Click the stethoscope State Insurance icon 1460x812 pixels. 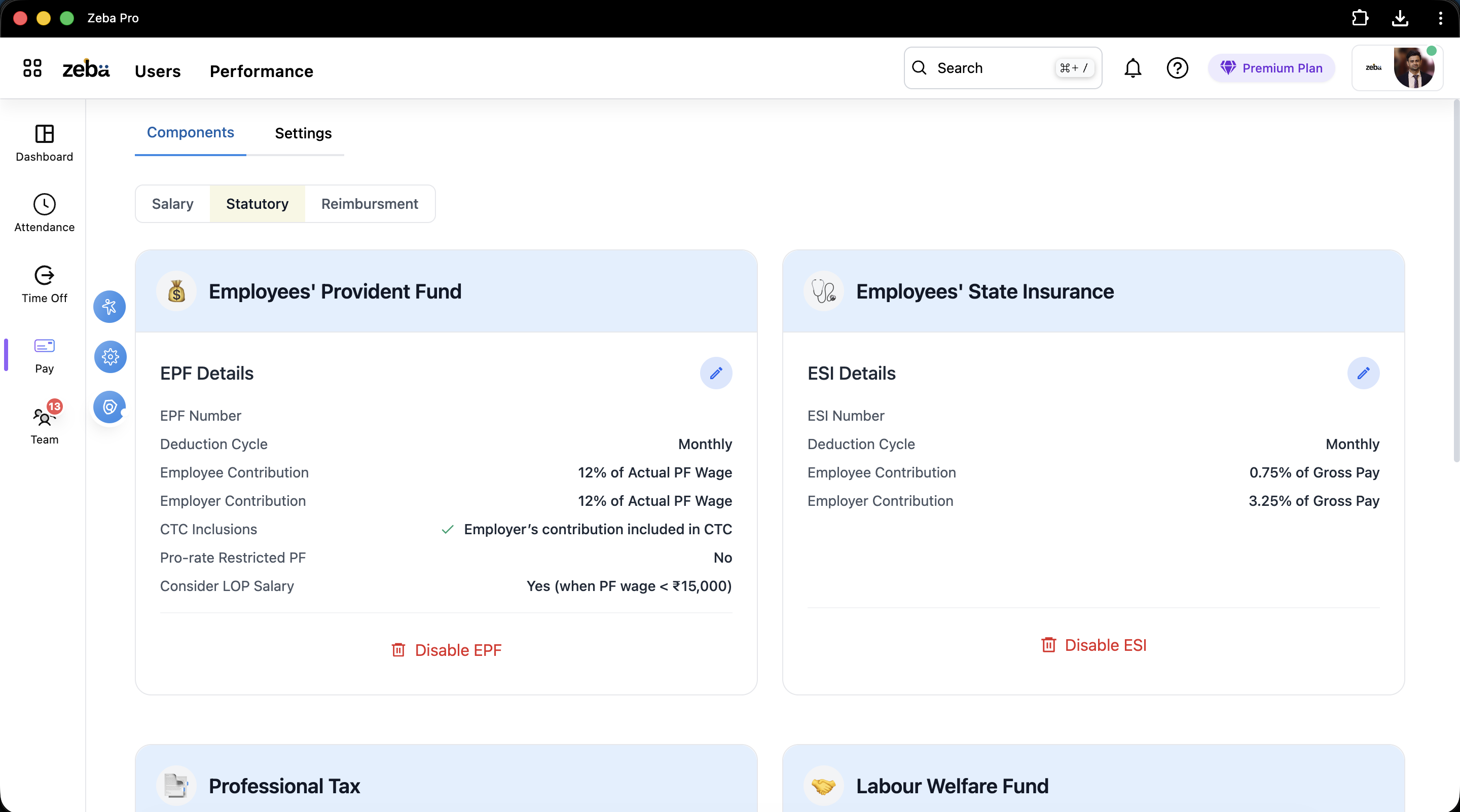[823, 291]
